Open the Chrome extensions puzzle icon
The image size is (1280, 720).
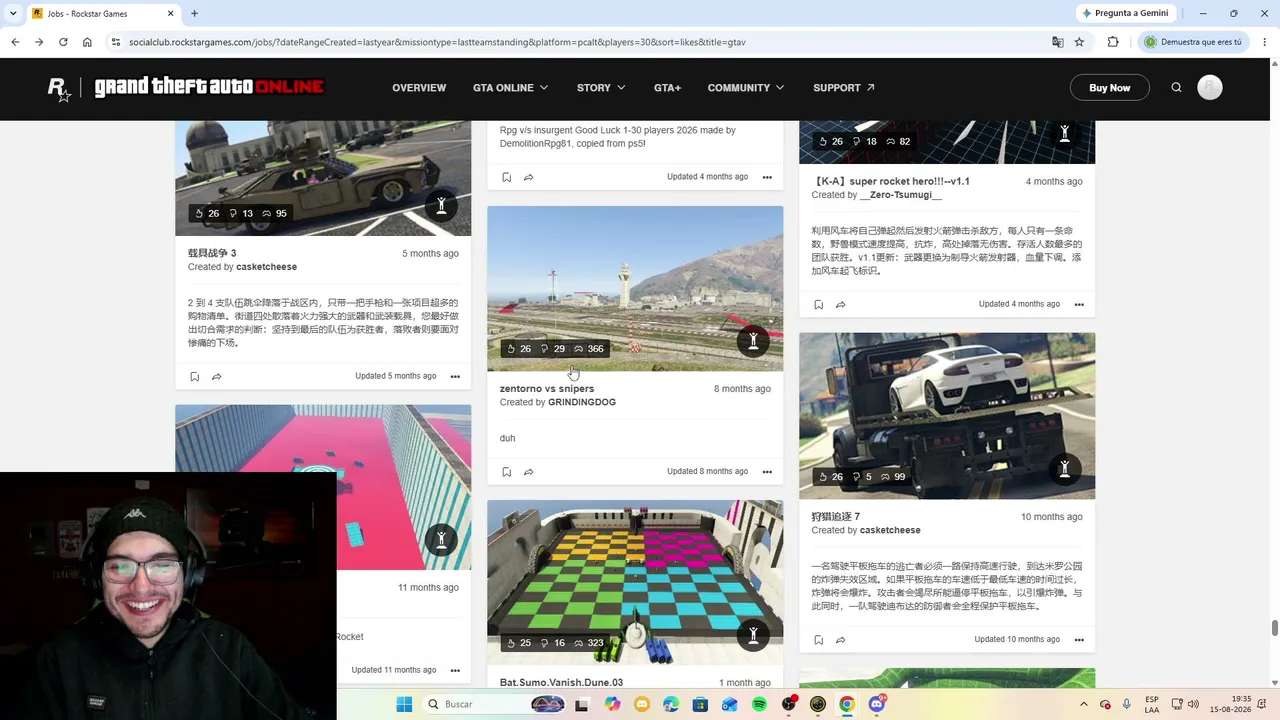click(1113, 42)
